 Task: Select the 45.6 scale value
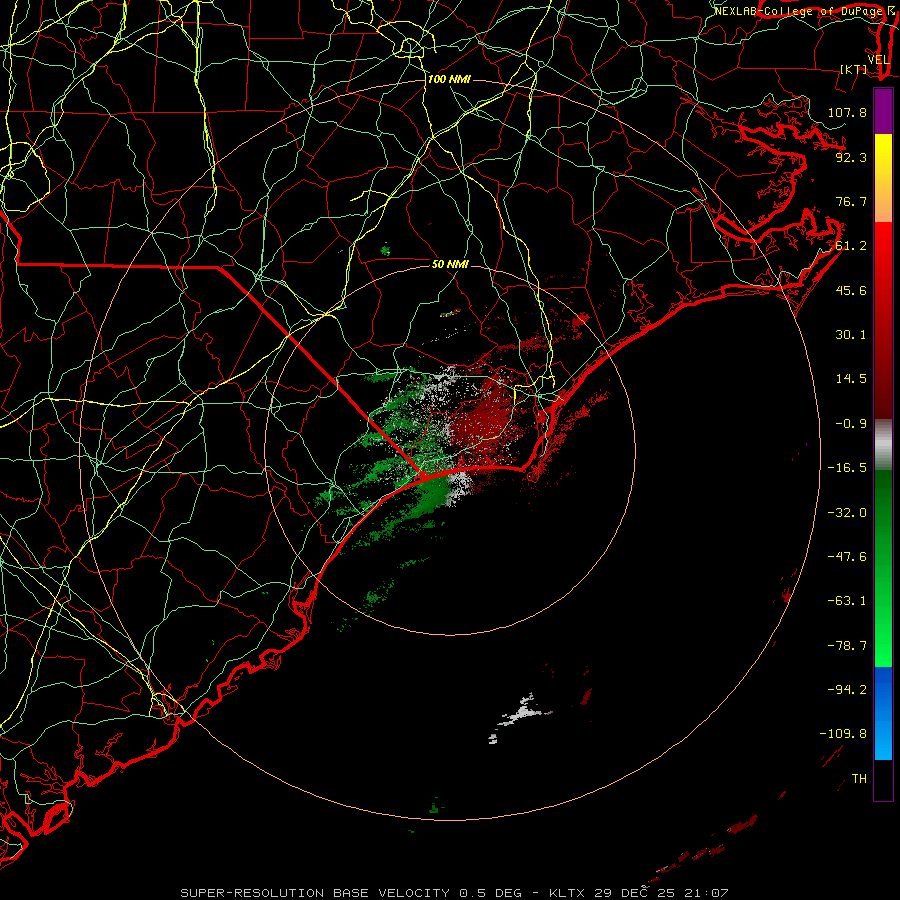[851, 290]
